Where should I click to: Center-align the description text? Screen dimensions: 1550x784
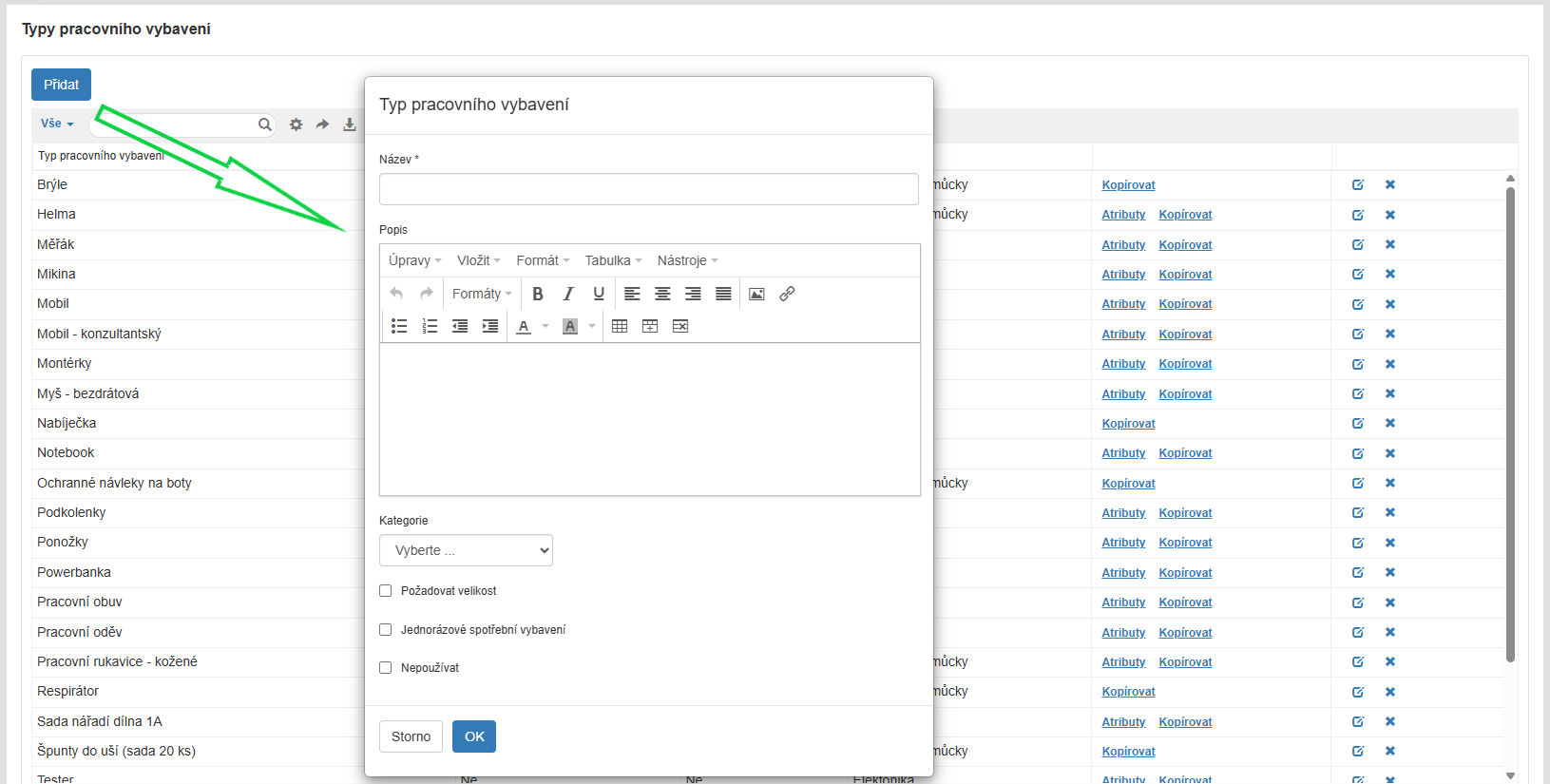click(662, 294)
